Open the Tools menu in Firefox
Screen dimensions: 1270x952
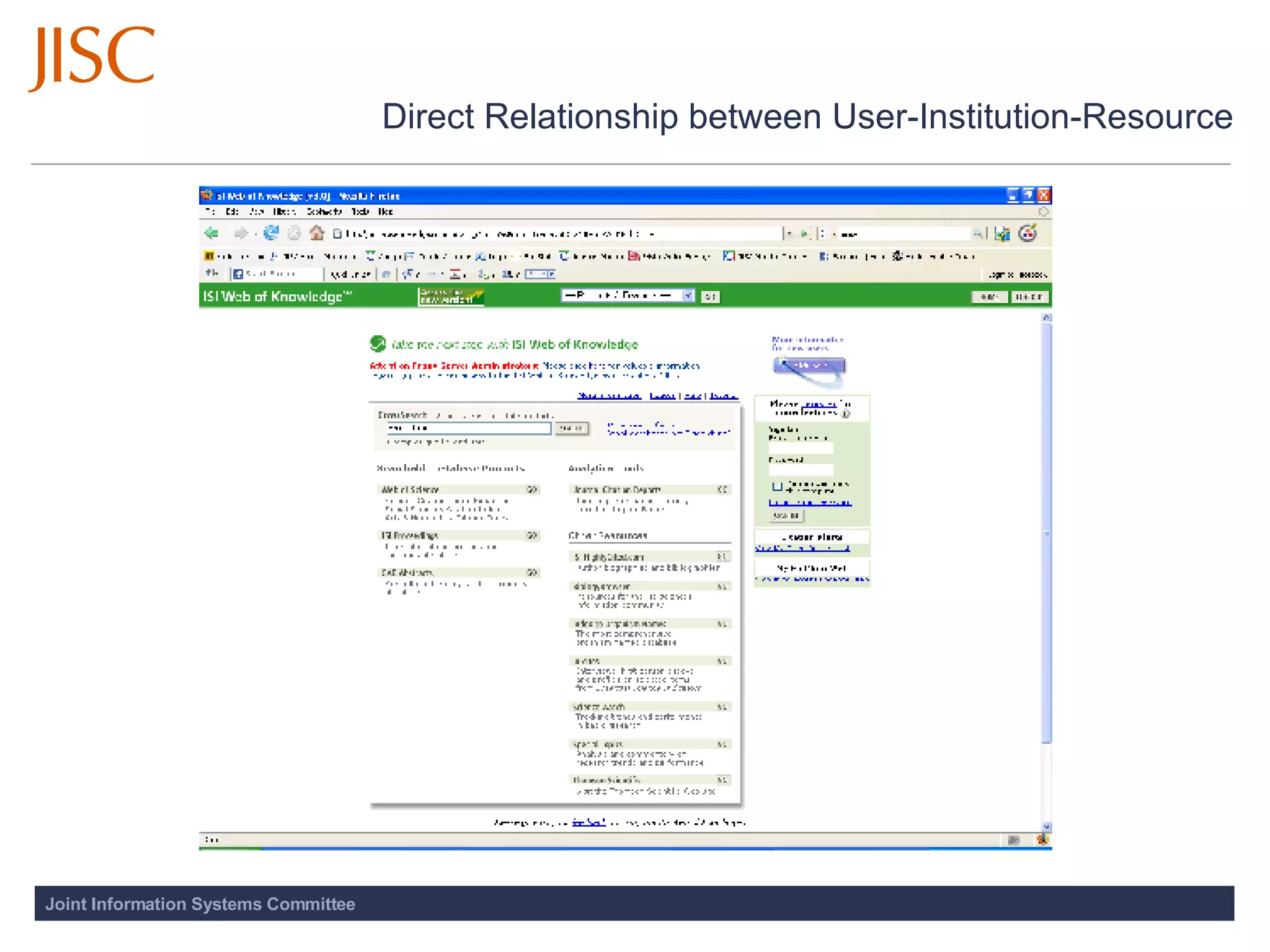click(360, 211)
